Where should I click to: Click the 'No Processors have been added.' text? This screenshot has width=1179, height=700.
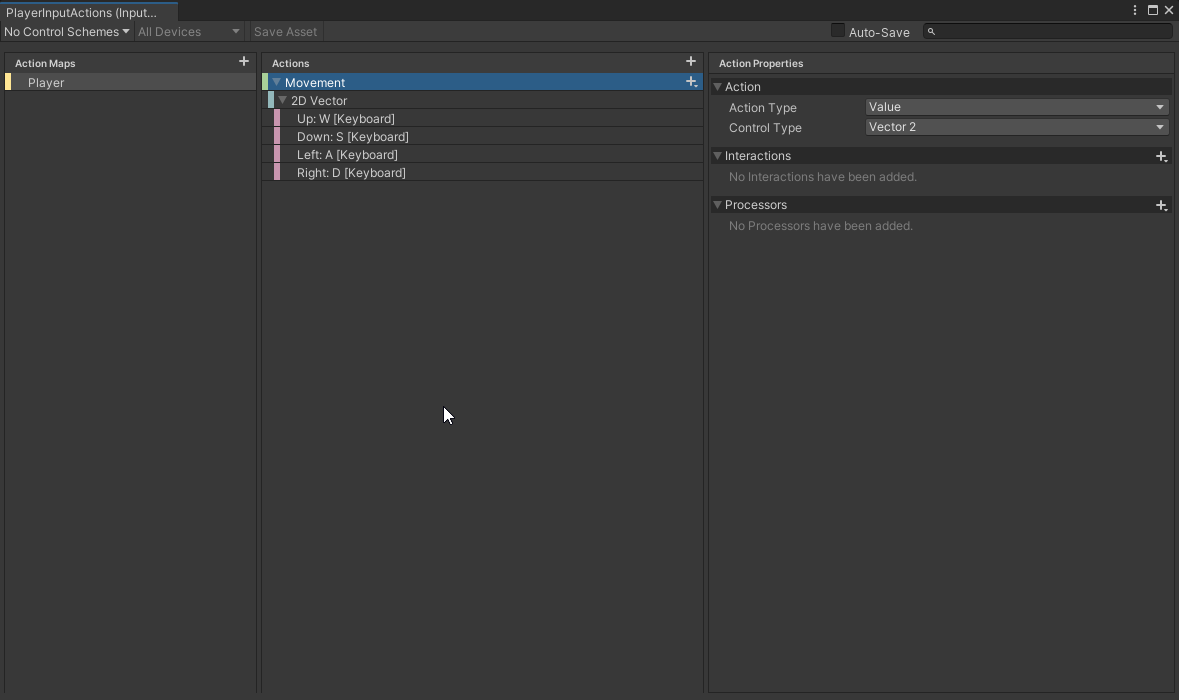coord(820,226)
